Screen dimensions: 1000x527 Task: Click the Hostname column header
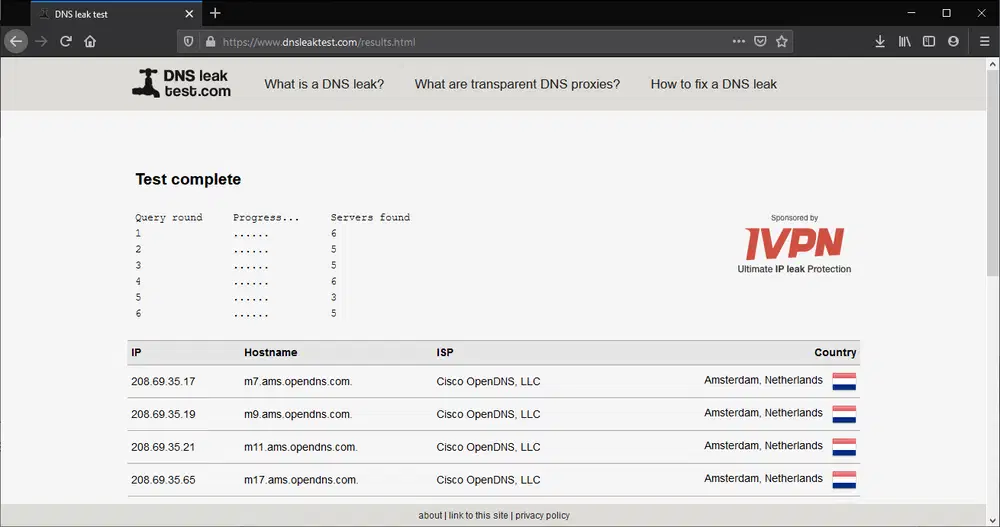coord(270,352)
